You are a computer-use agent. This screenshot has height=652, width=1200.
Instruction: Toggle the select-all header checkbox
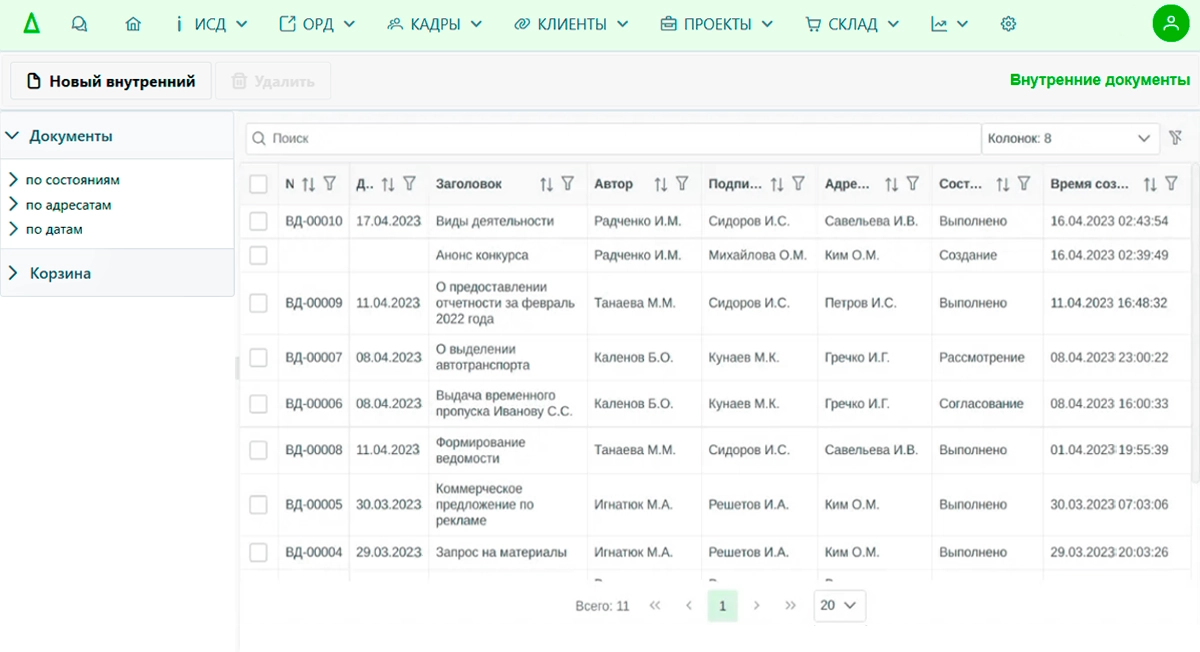point(259,184)
